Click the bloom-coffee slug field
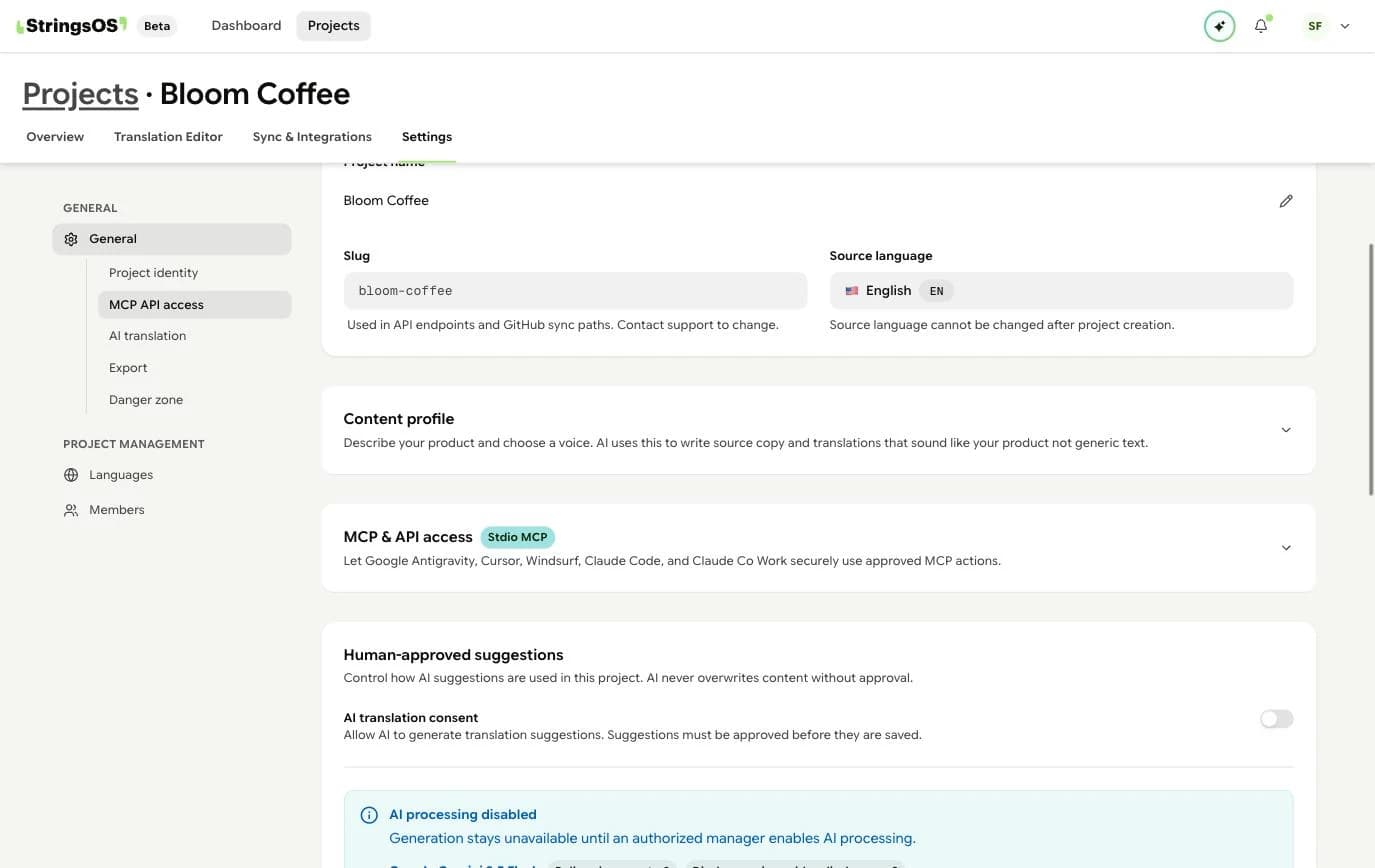 click(575, 291)
